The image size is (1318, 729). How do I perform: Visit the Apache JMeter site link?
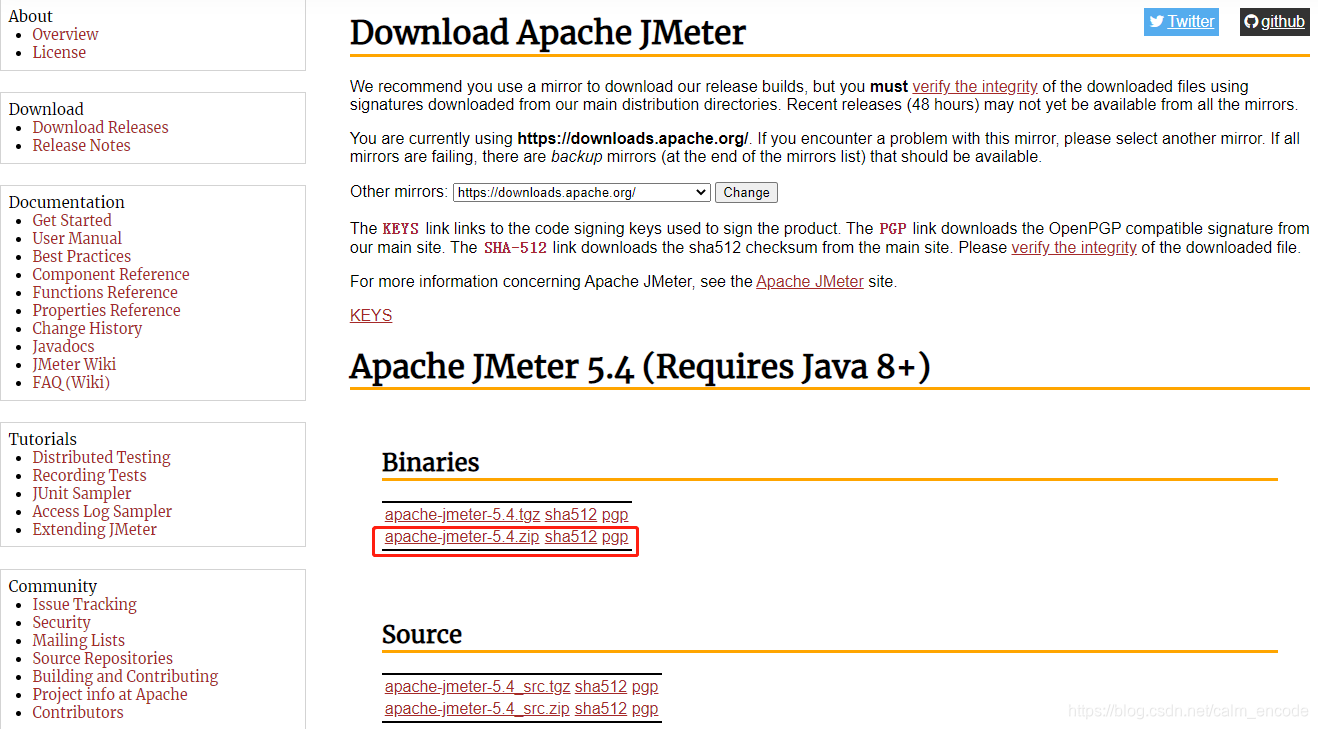(810, 282)
